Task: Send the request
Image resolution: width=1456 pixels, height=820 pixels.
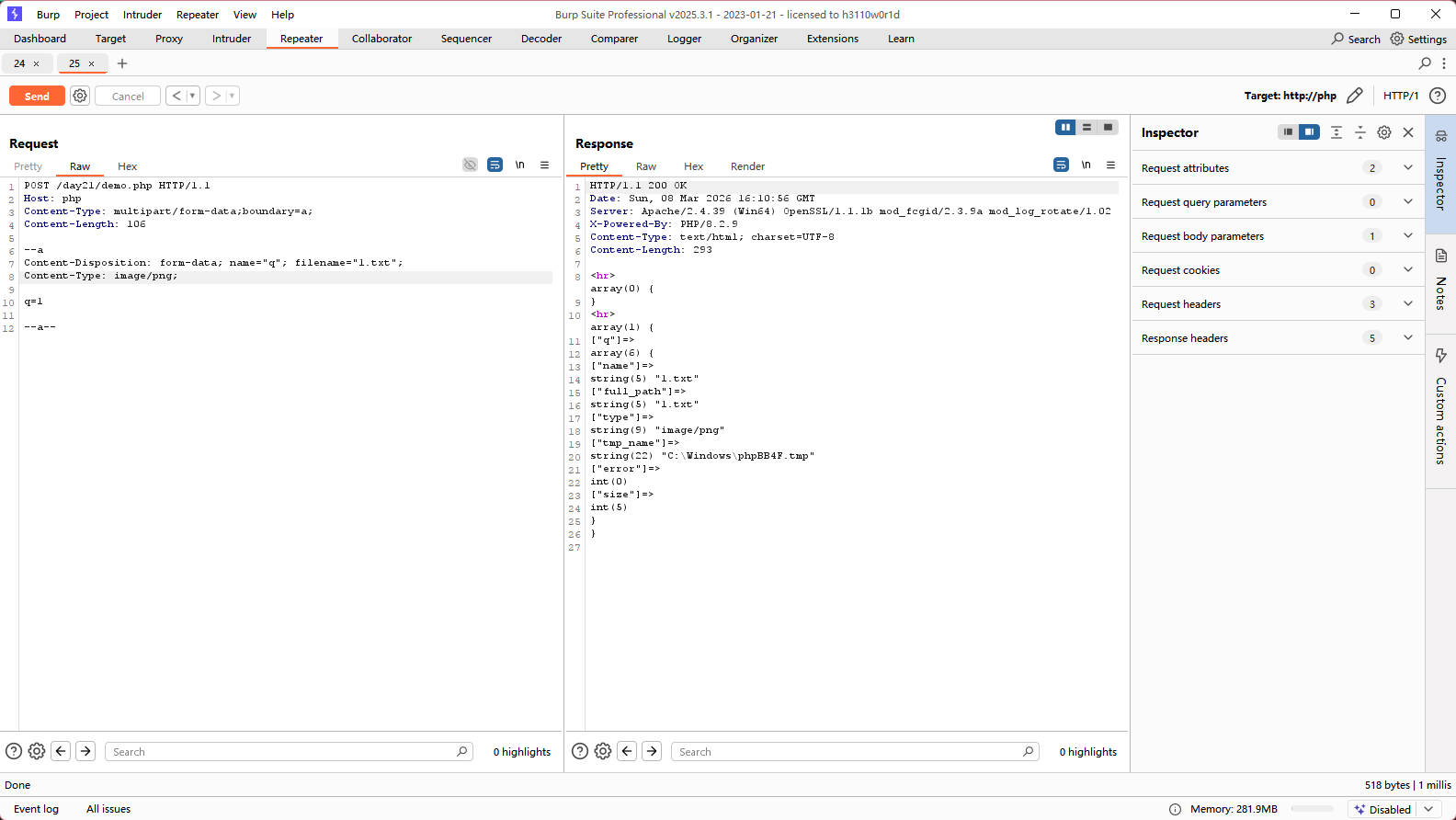Action: [x=37, y=96]
